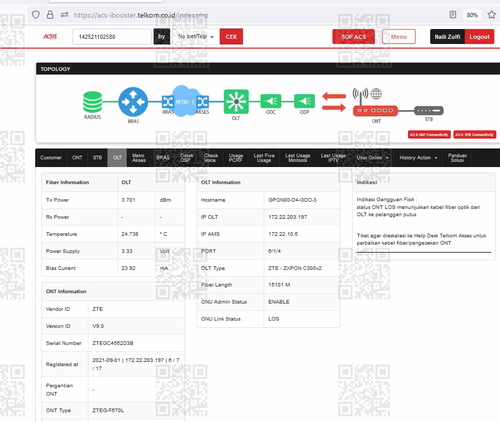The width and height of the screenshot is (500, 422).
Task: Open the Usage PCRF tab
Action: pyautogui.click(x=236, y=158)
